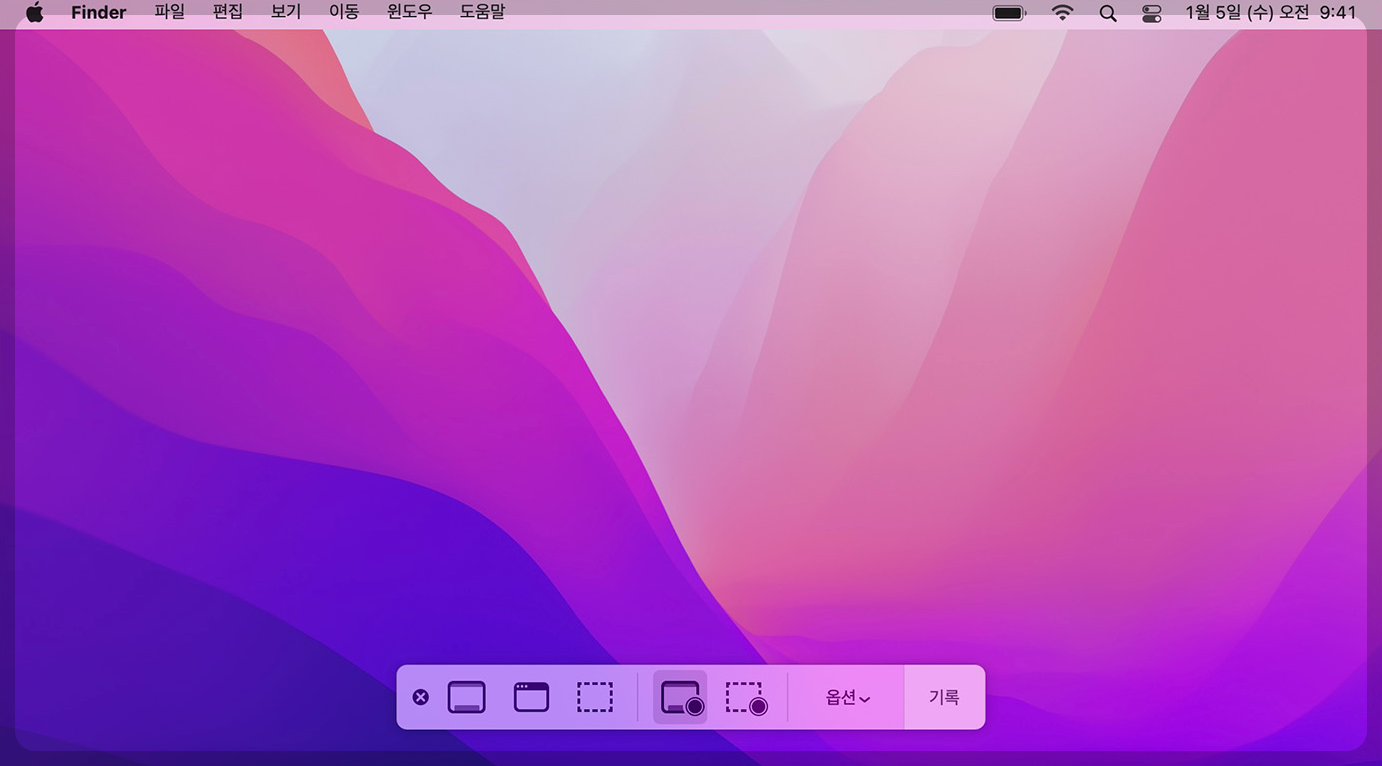This screenshot has width=1382, height=766.
Task: Open the 파일 menu
Action: pyautogui.click(x=169, y=13)
